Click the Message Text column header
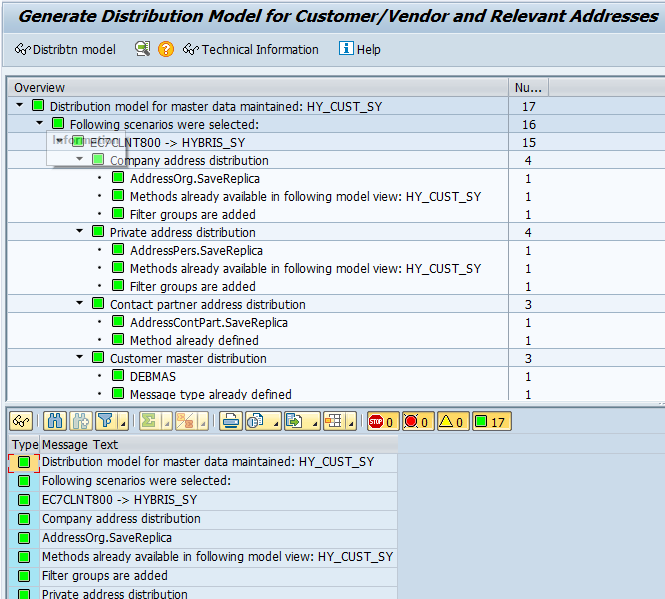The width and height of the screenshot is (665, 599). 80,444
